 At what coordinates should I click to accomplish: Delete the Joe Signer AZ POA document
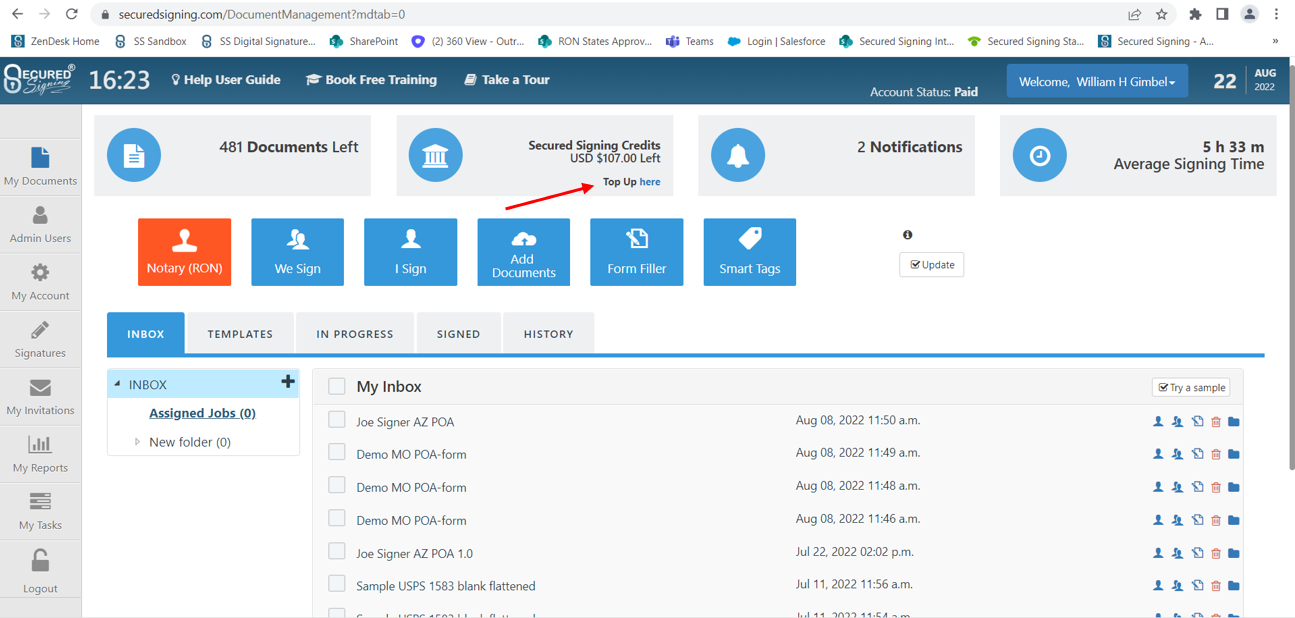click(x=1216, y=422)
